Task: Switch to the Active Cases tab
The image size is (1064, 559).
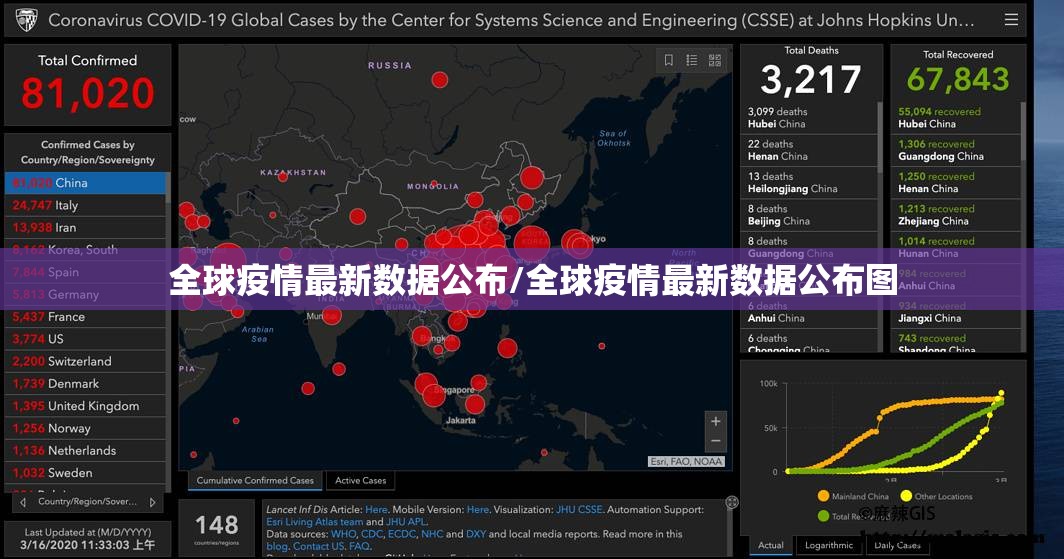Action: (360, 481)
